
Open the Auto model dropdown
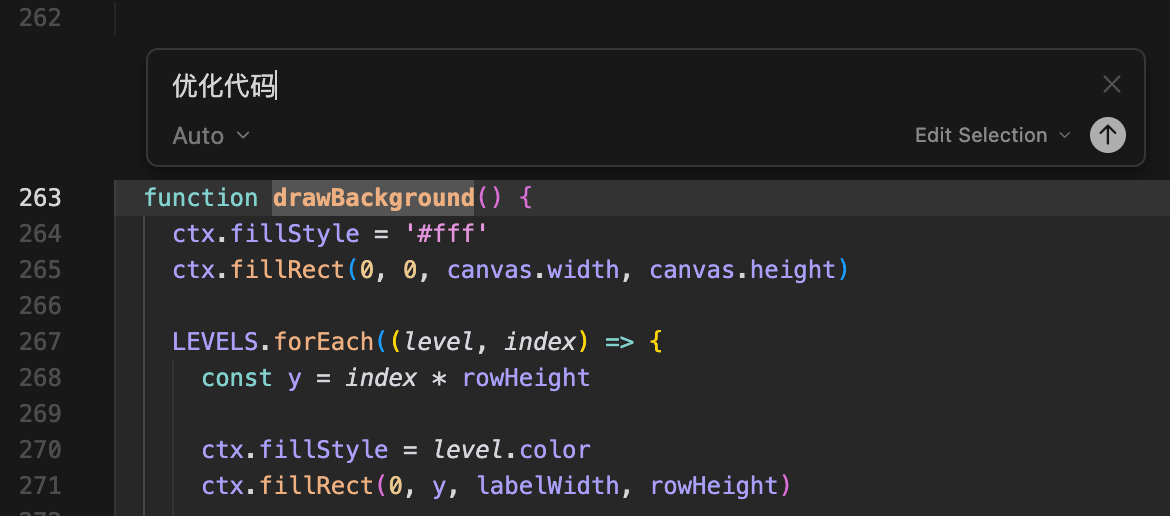[x=211, y=136]
